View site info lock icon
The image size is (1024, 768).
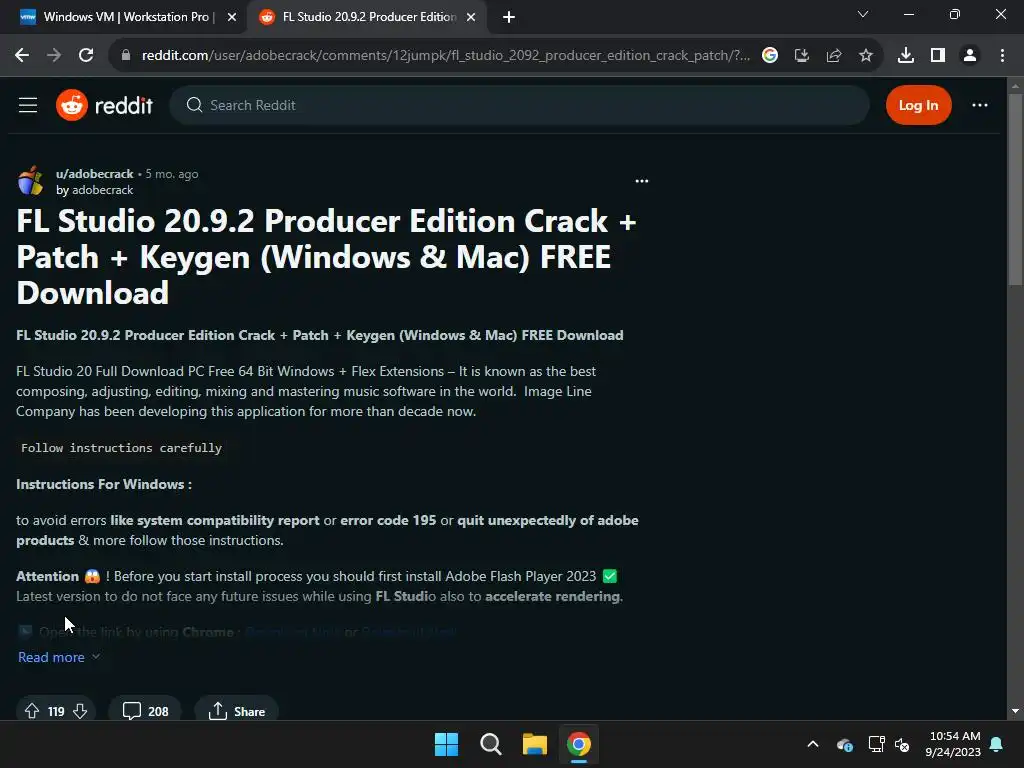click(125, 56)
